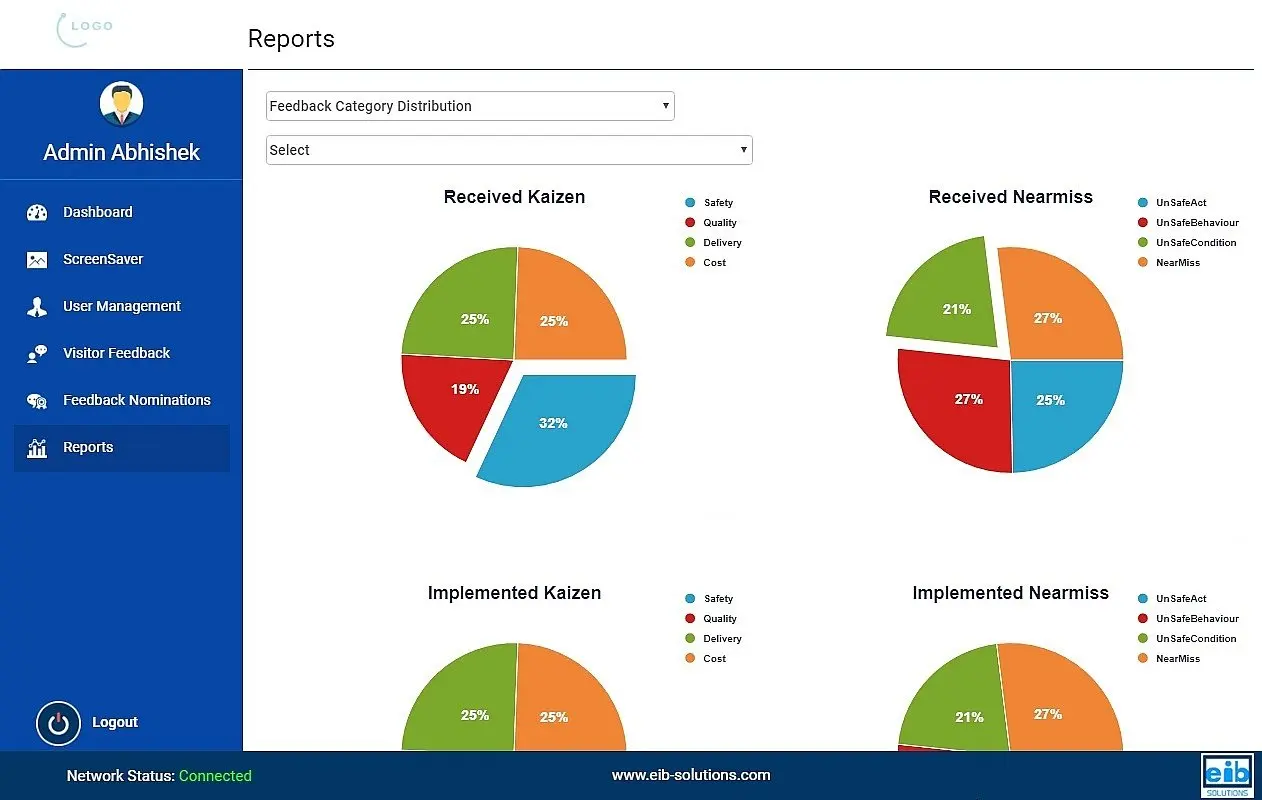Image resolution: width=1262 pixels, height=800 pixels.
Task: Toggle UnSafeAct legend in Implemented Nearmiss
Action: coord(1172,599)
